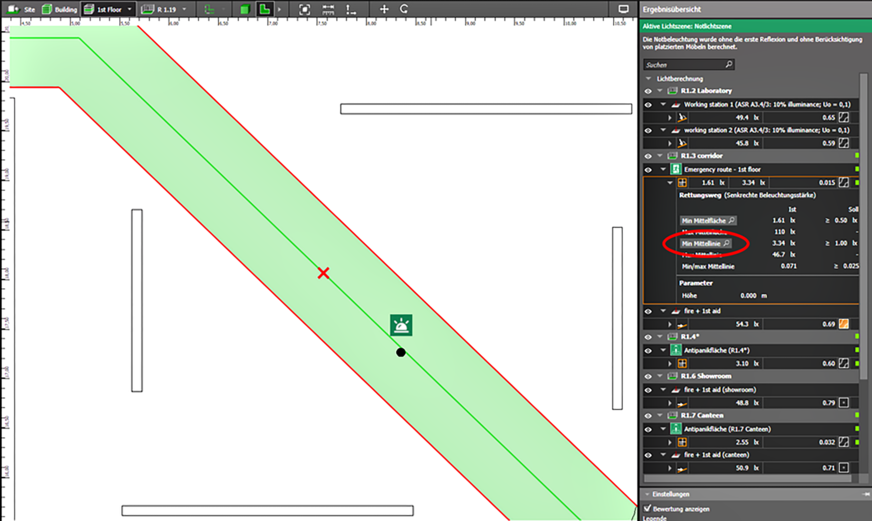This screenshot has width=872, height=521.
Task: Switch to the Building view
Action: pyautogui.click(x=59, y=8)
